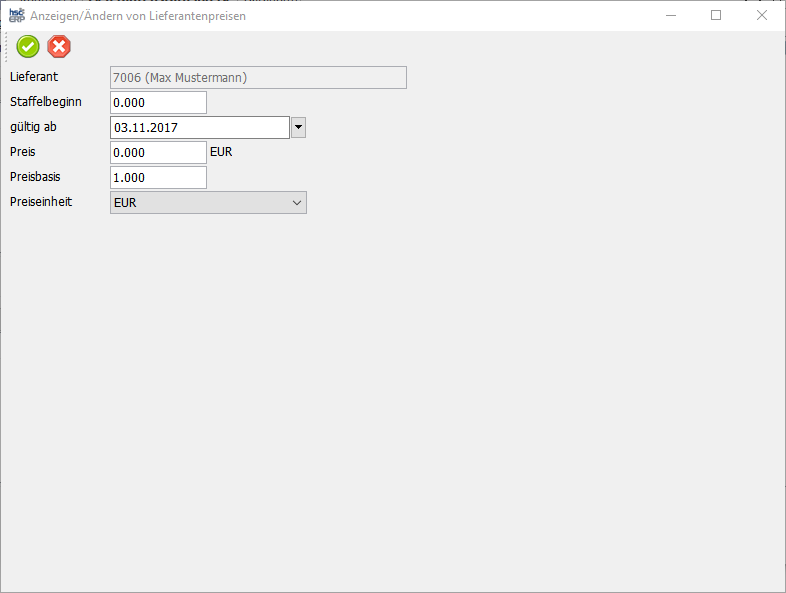The width and height of the screenshot is (786, 593).
Task: Open the gültig ab date picker arrow
Action: coord(298,128)
